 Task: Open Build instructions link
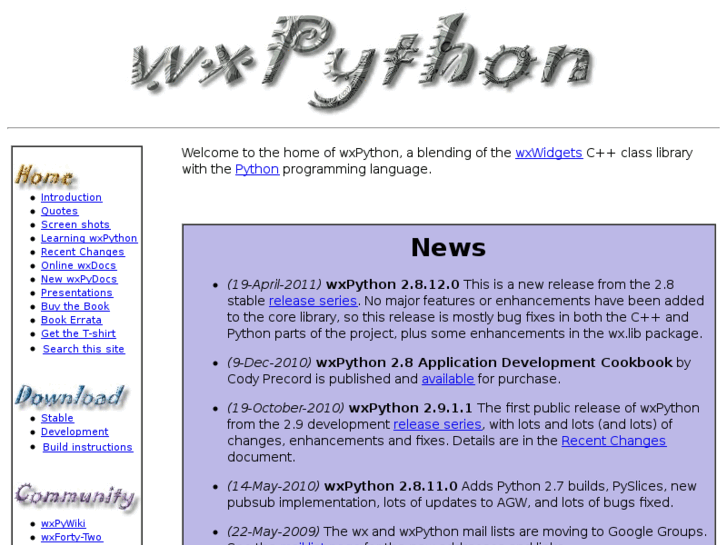[x=88, y=447]
